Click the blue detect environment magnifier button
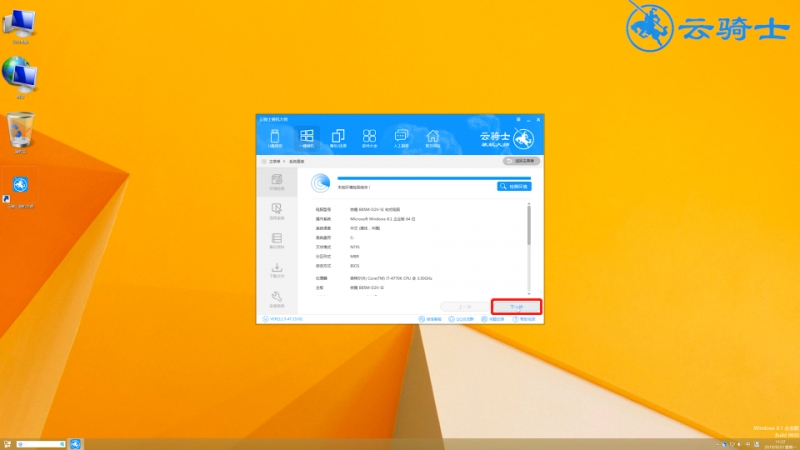Screen dimensions: 800x450 coord(514,186)
